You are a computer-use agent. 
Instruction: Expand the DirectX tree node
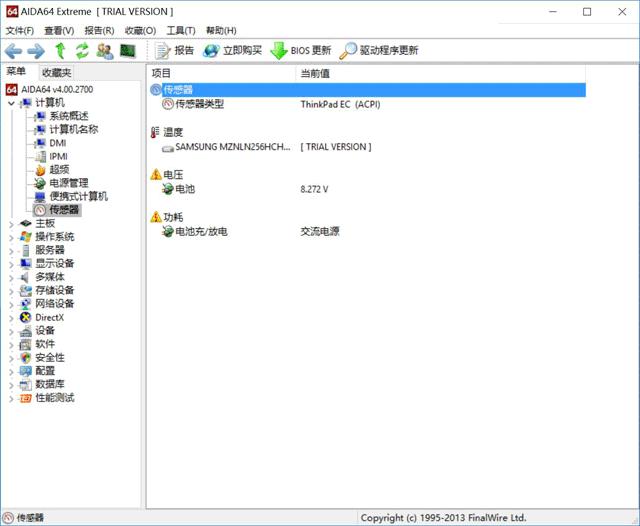point(11,318)
